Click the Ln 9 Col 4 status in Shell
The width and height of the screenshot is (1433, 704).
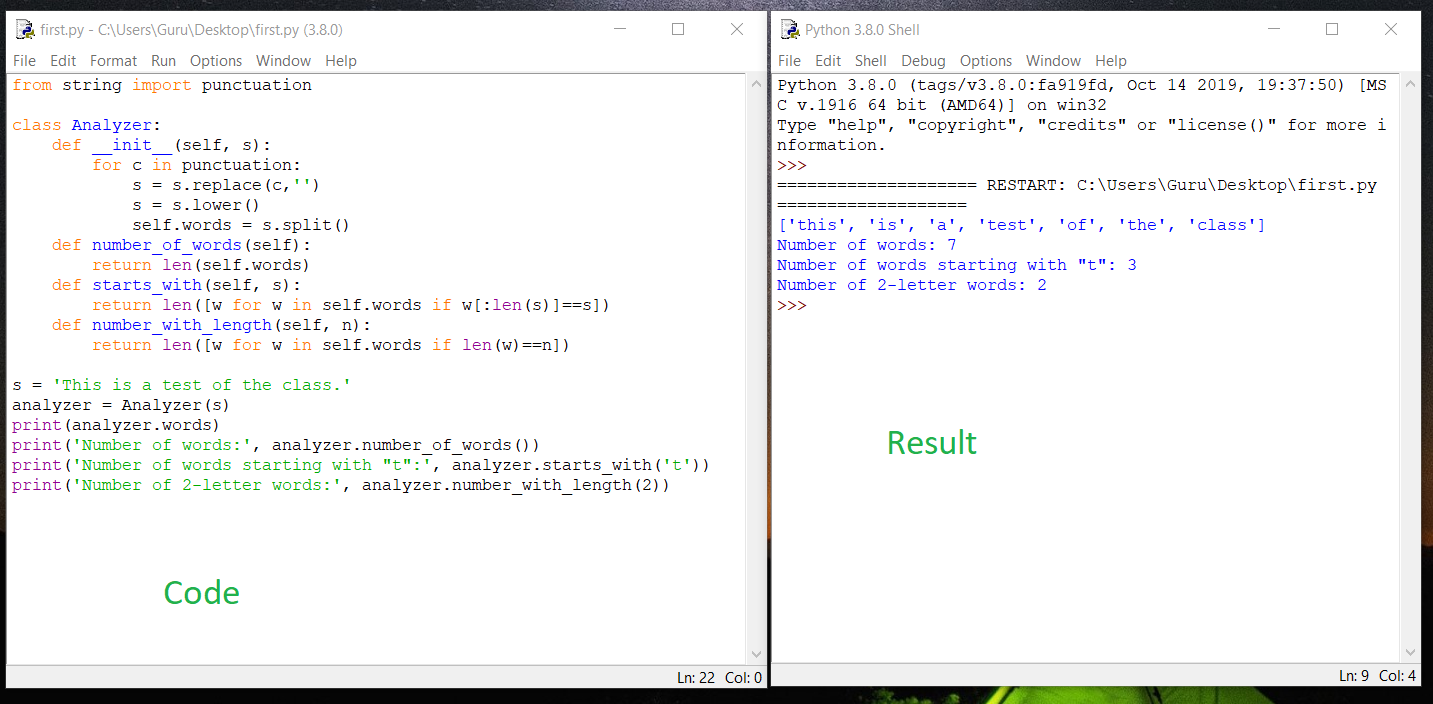(x=1379, y=675)
